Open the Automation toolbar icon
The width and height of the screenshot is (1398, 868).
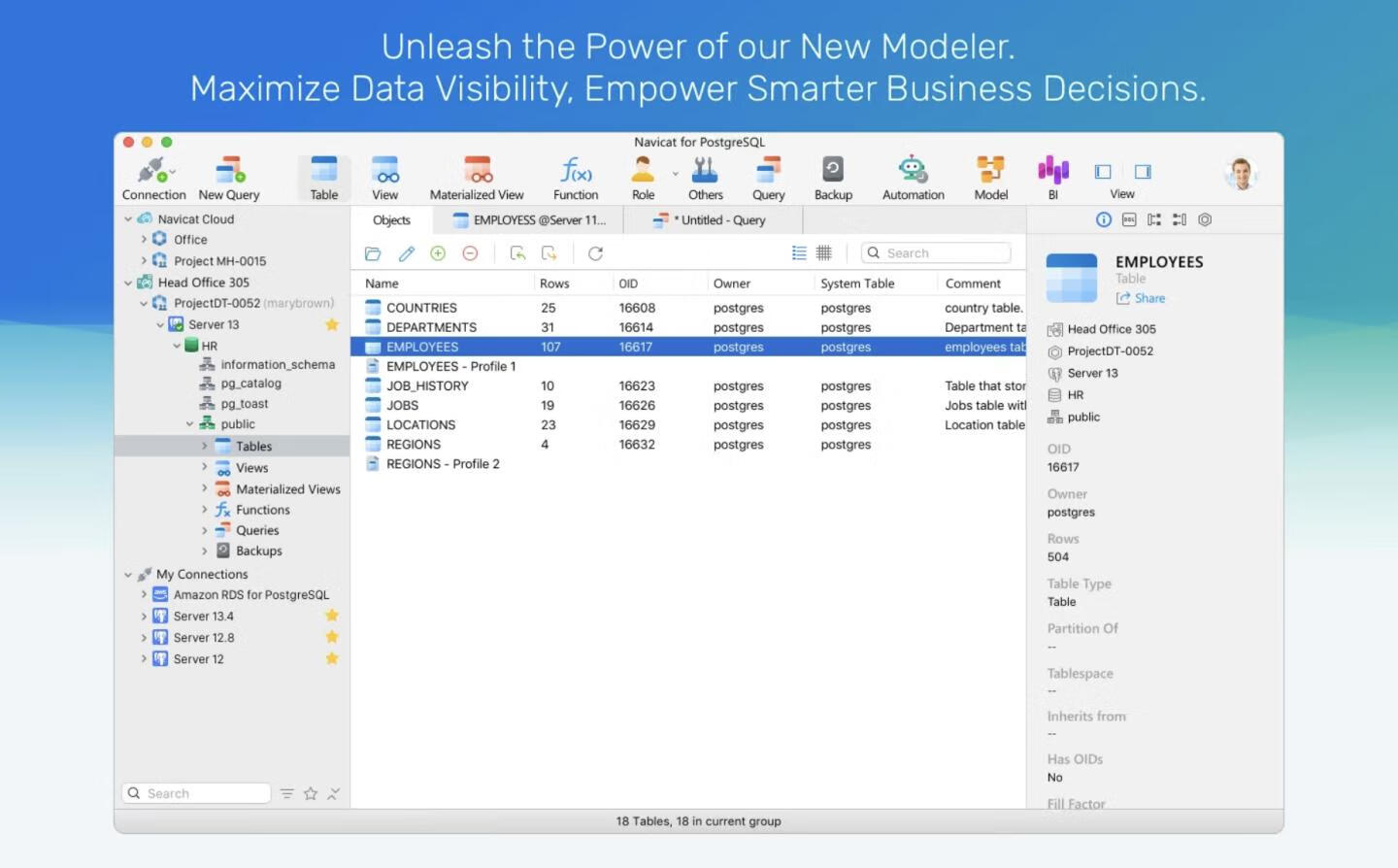pos(913,179)
